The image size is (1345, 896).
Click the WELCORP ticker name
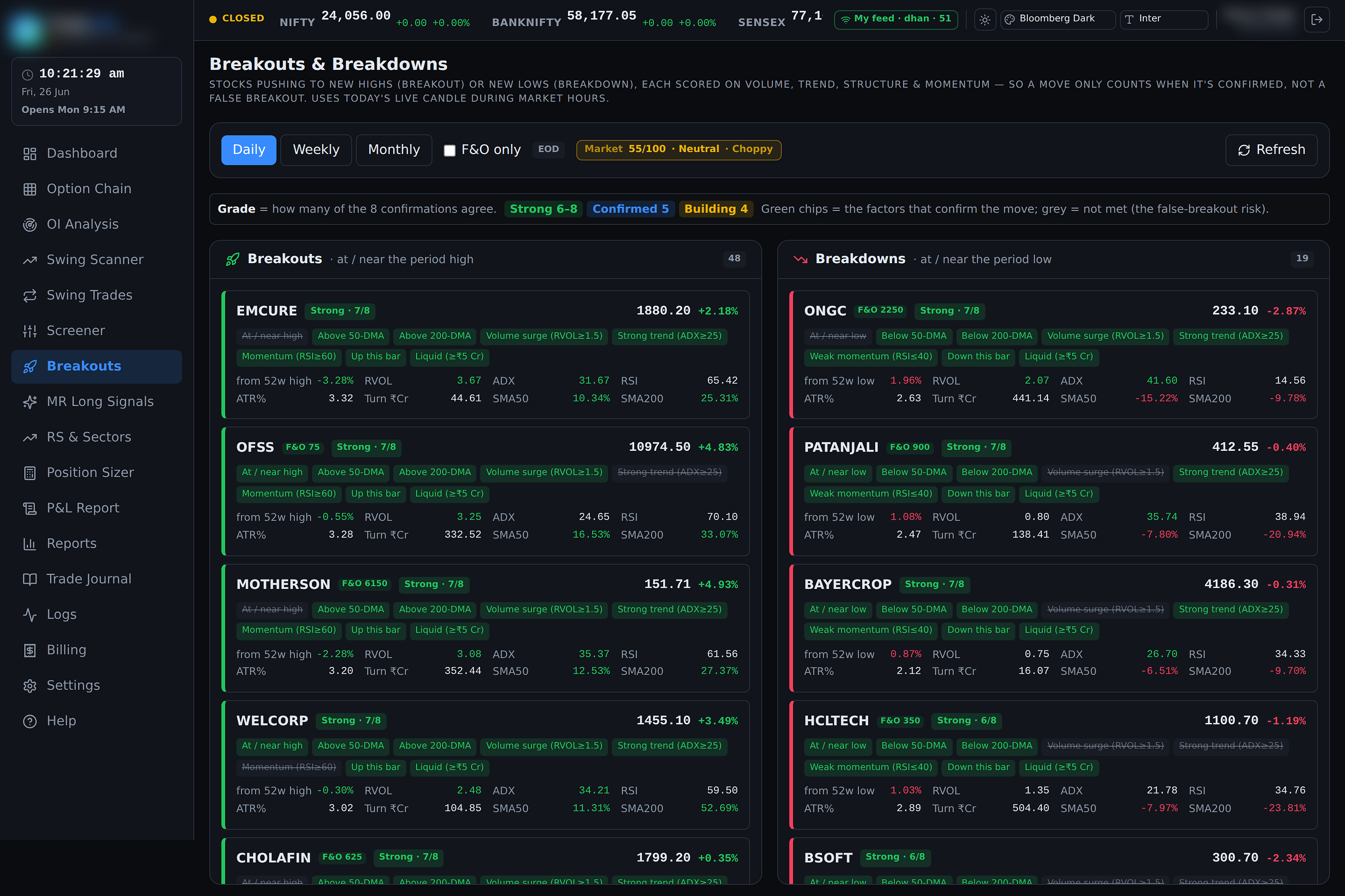click(272, 721)
